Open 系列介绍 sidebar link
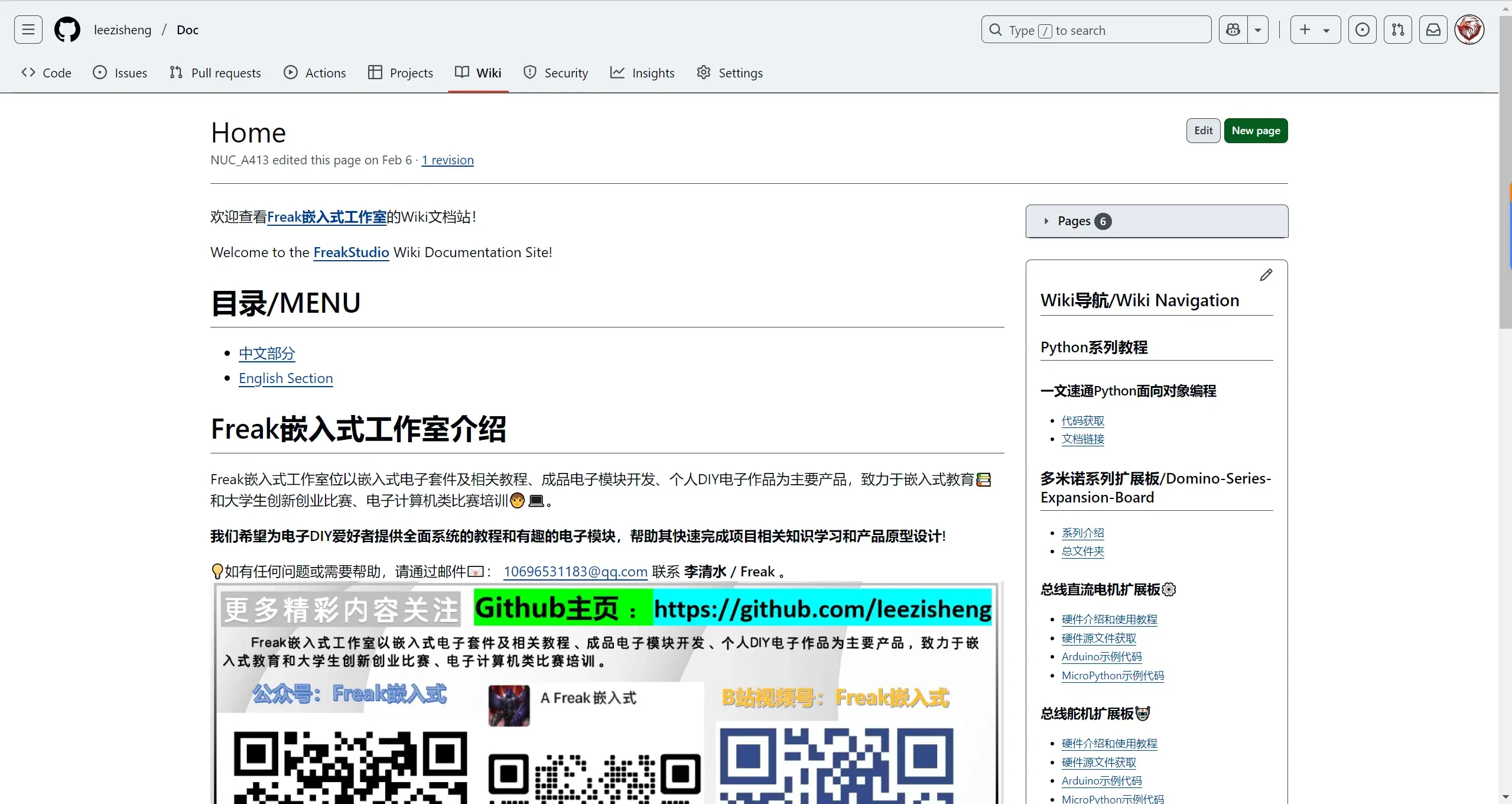 coord(1082,533)
